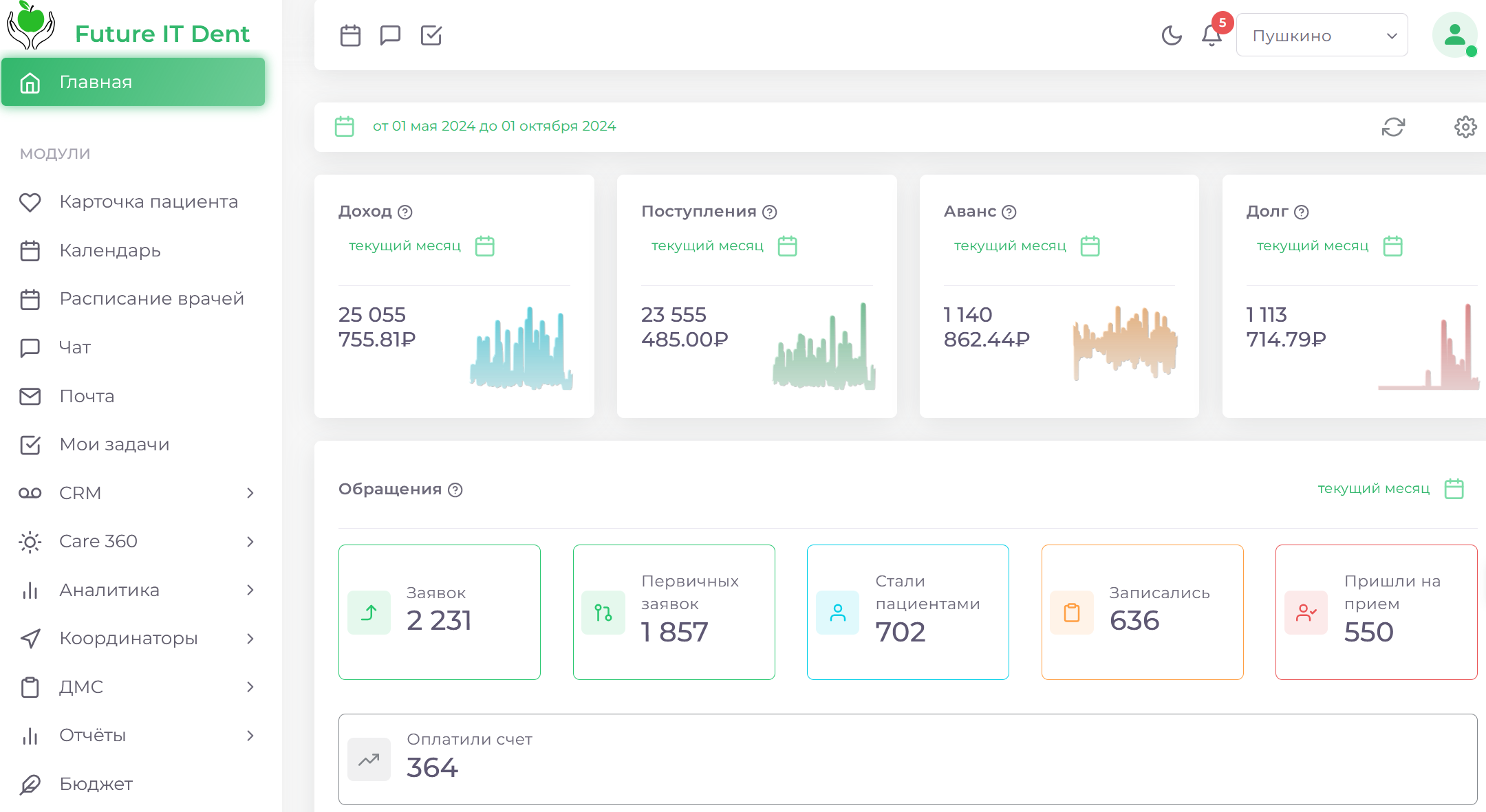Expand the CRM submenu chevron

(x=250, y=493)
